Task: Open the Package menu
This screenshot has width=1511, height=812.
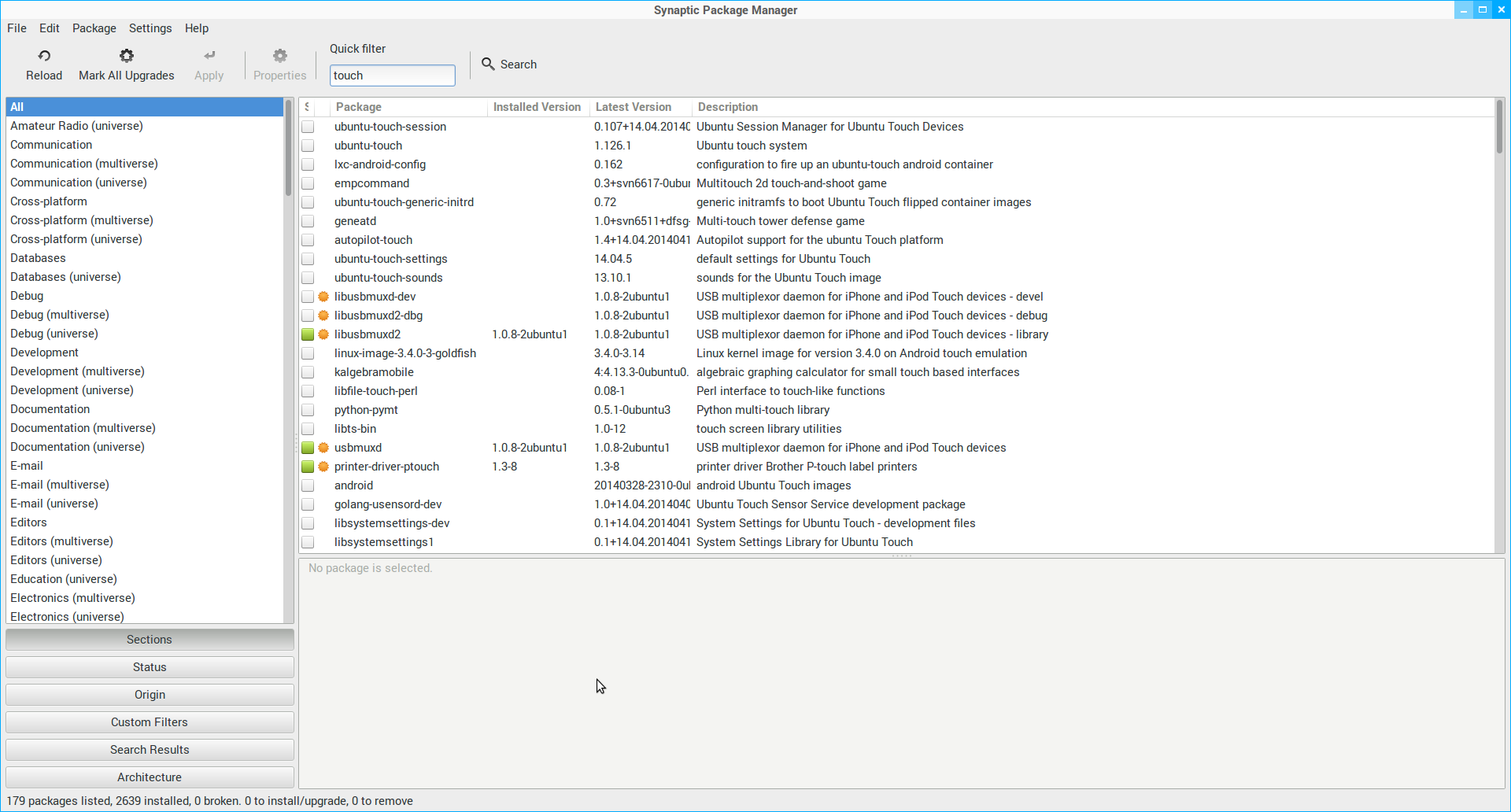Action: pos(94,28)
